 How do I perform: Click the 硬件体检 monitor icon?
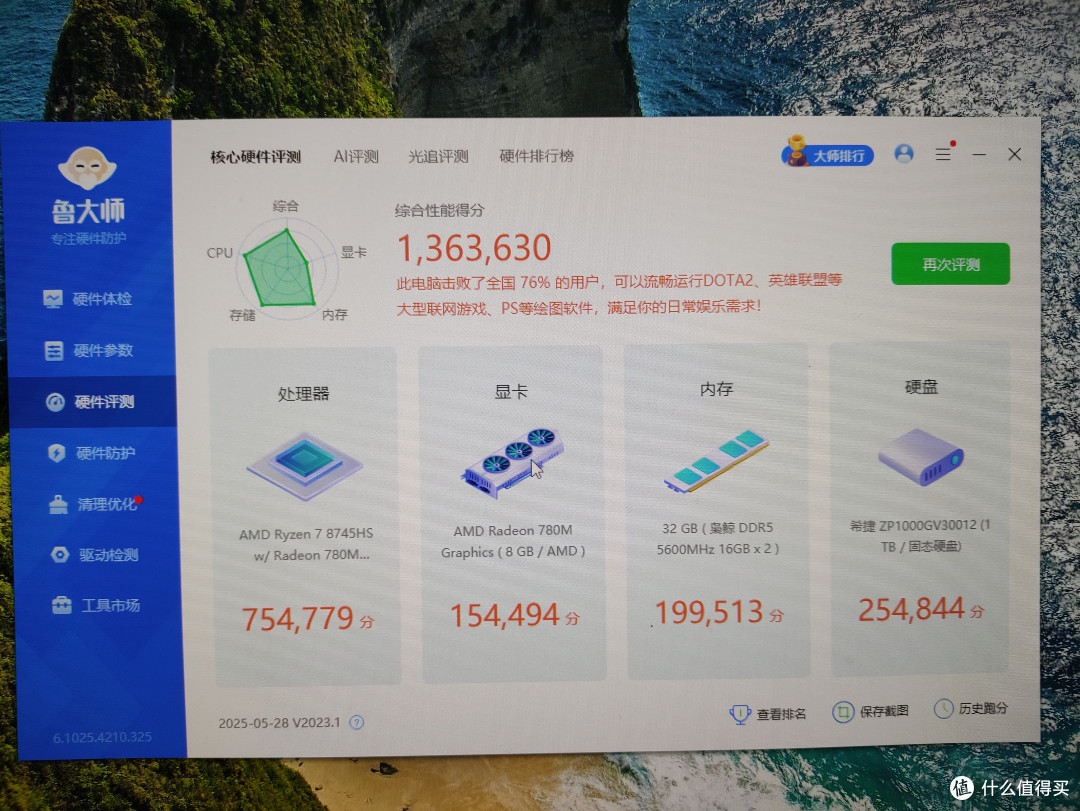(x=52, y=299)
